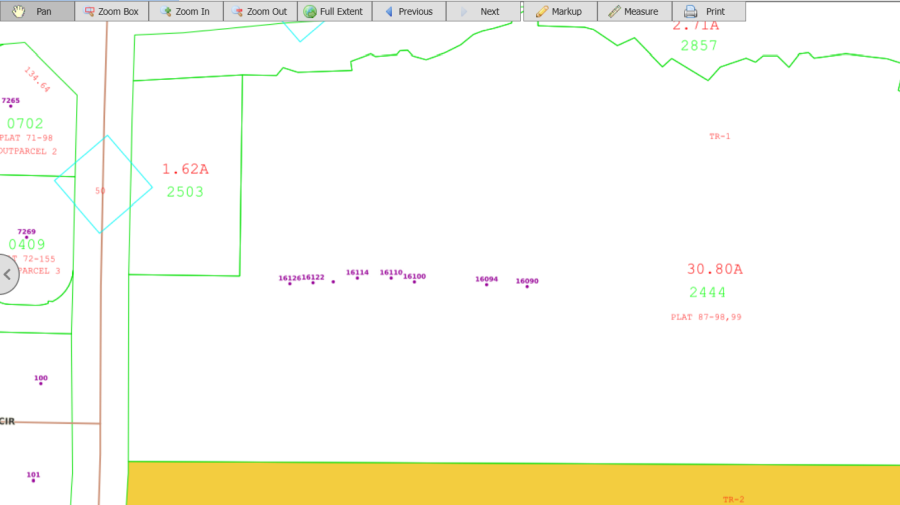This screenshot has width=900, height=505.
Task: Click the Zoom In tool
Action: tap(185, 11)
